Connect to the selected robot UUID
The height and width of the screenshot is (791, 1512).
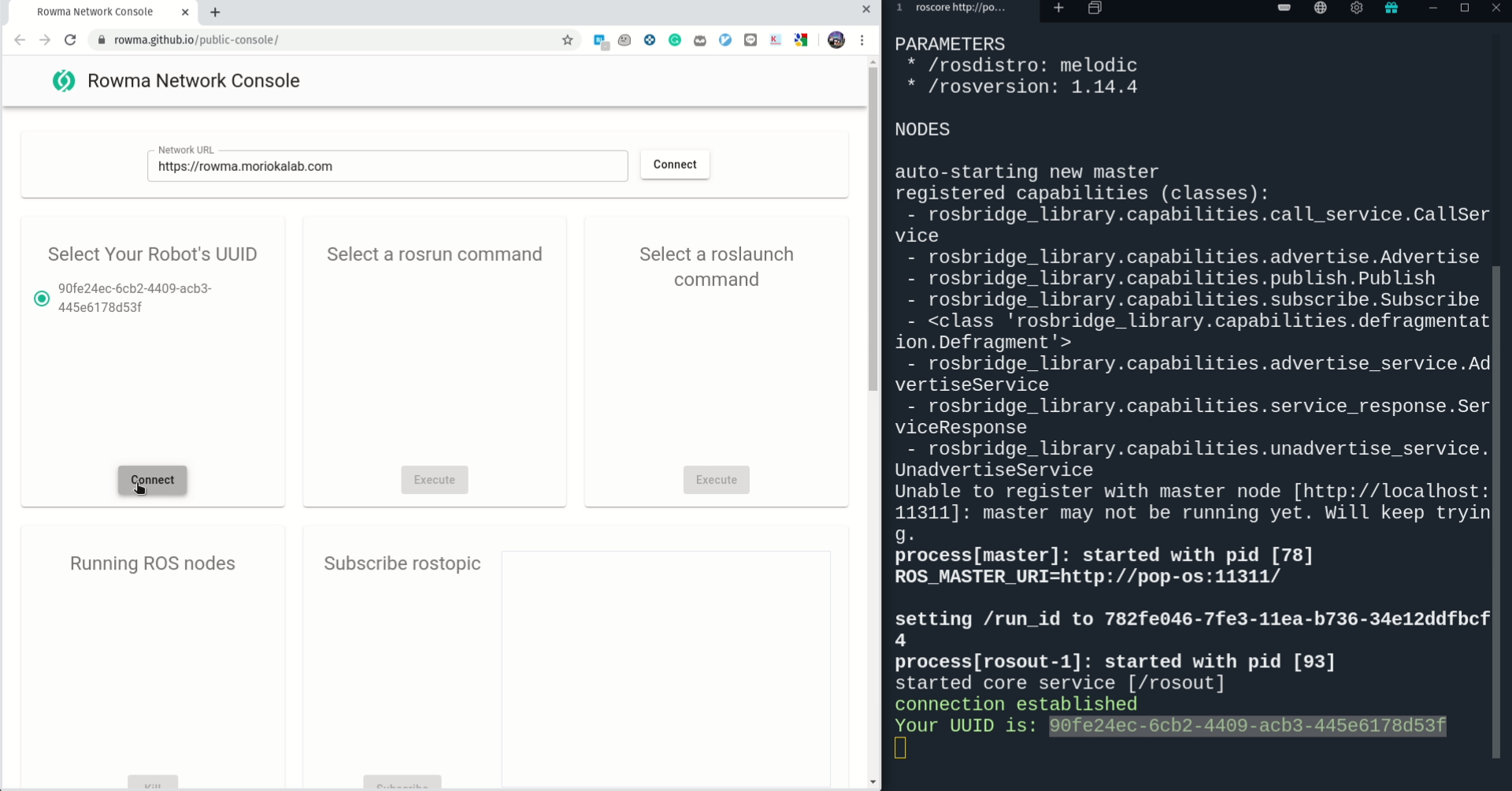click(153, 480)
